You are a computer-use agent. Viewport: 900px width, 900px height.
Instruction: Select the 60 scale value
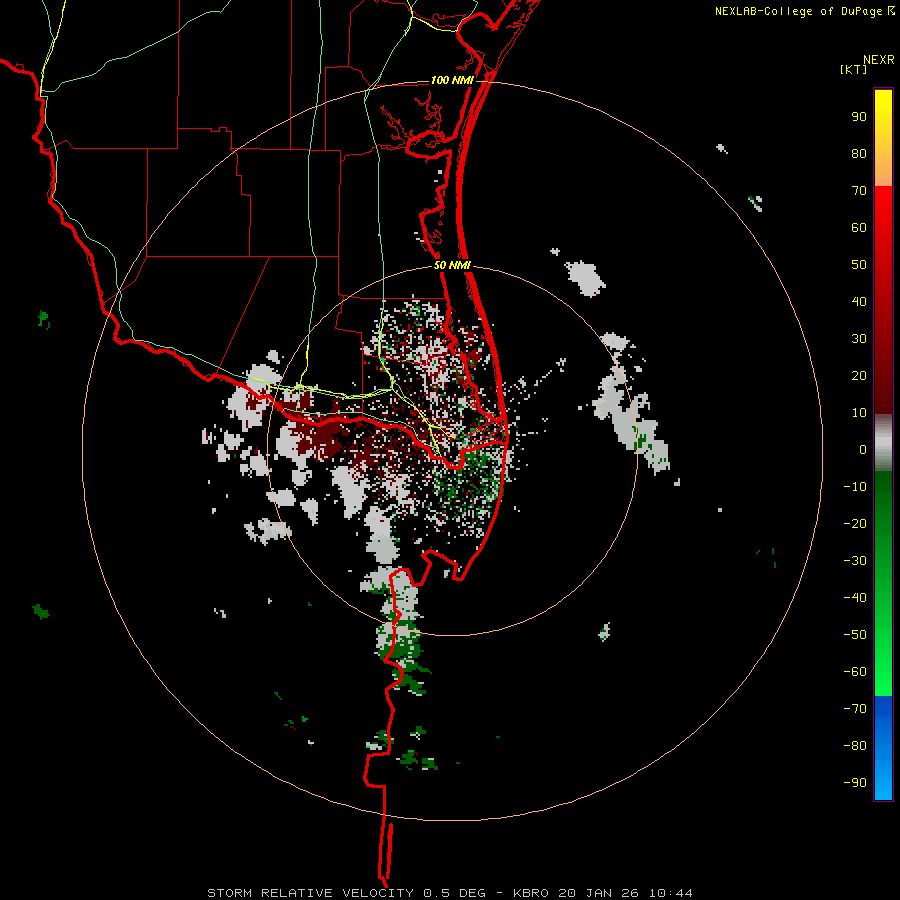(x=859, y=228)
